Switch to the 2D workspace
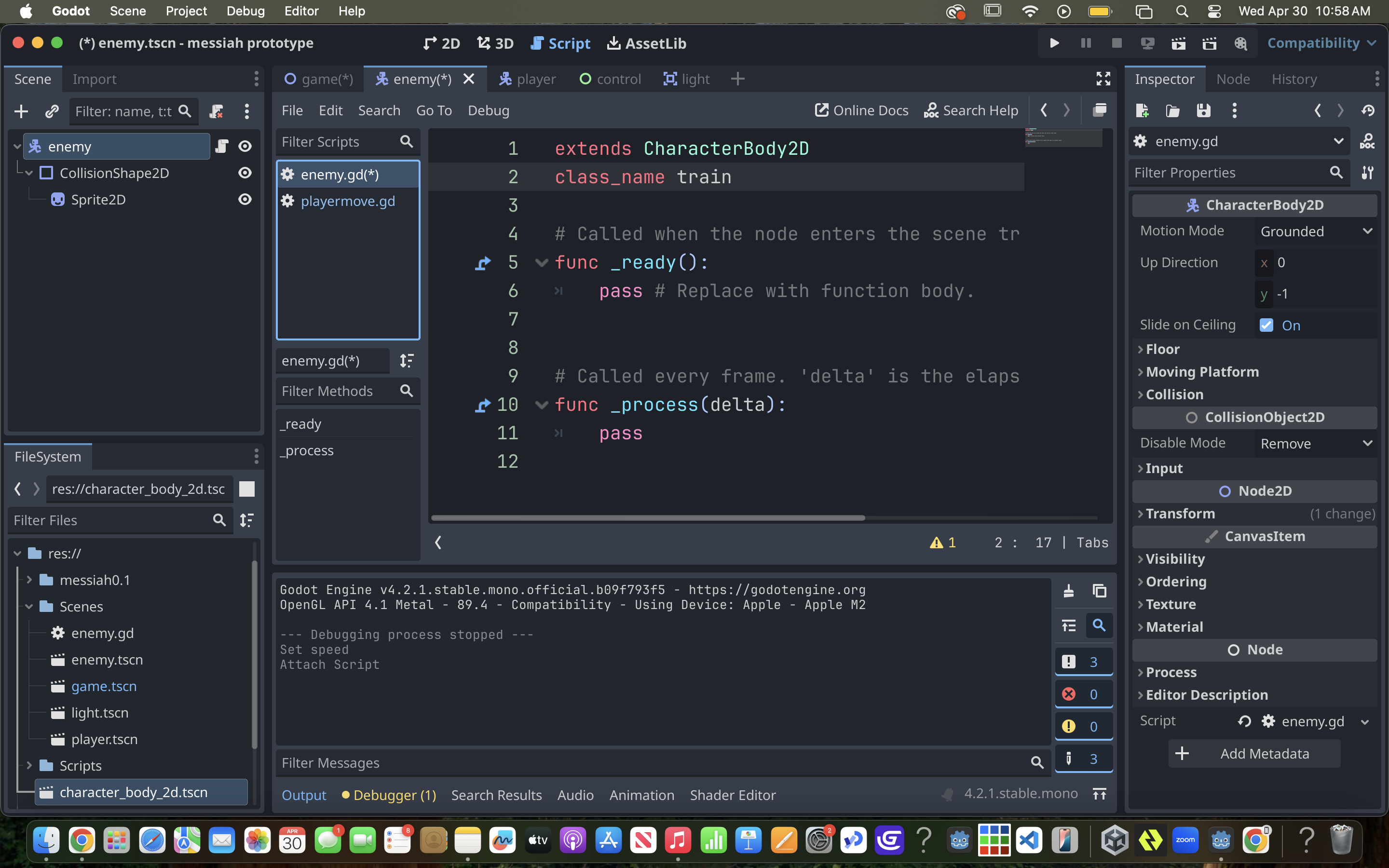 click(441, 43)
